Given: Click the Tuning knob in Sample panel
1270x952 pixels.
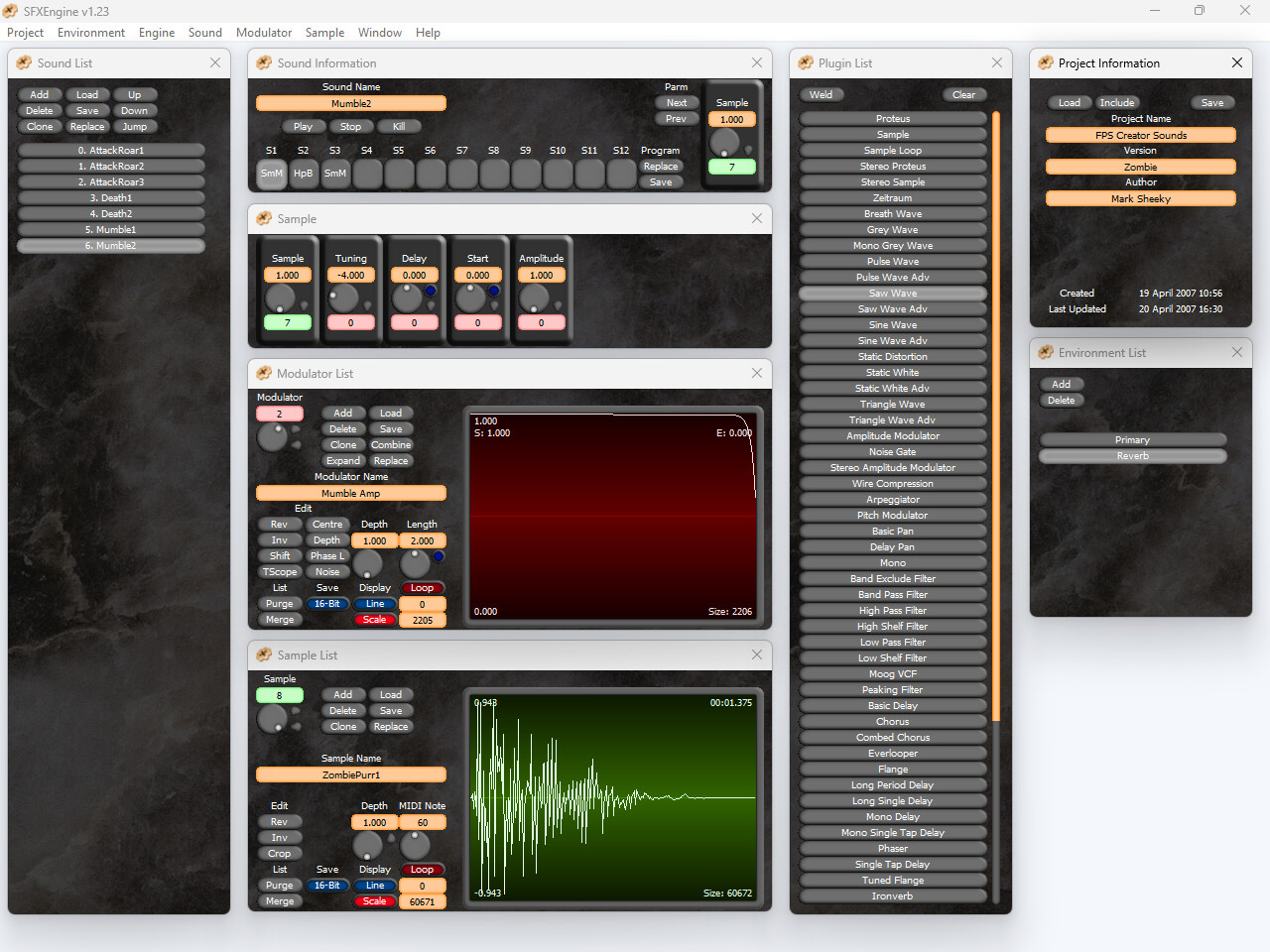Looking at the screenshot, I should pos(343,297).
